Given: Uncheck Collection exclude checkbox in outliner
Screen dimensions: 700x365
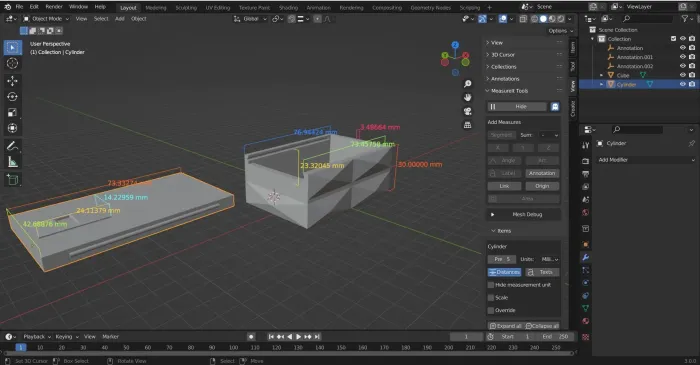Looking at the screenshot, I should click(673, 39).
